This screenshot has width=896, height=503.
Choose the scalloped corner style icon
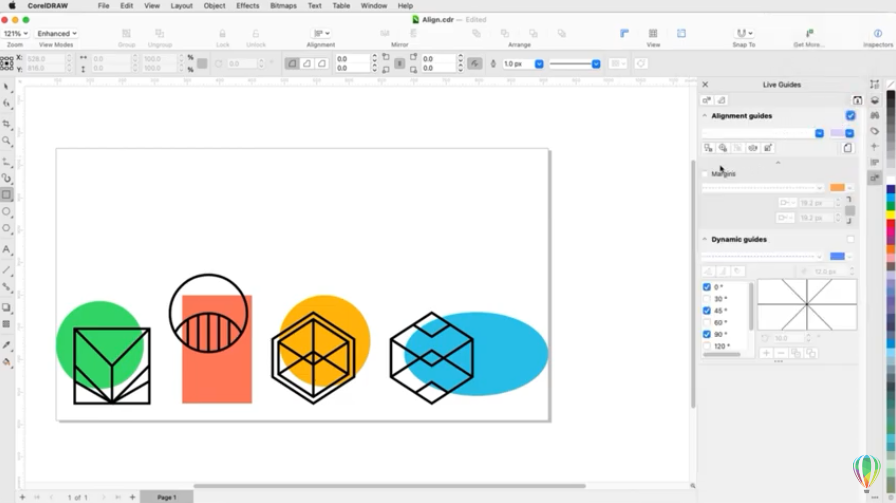(x=307, y=63)
